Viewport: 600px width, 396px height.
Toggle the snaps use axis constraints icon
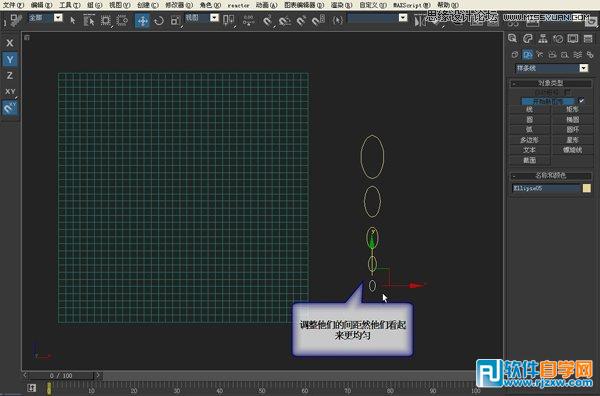click(x=10, y=108)
